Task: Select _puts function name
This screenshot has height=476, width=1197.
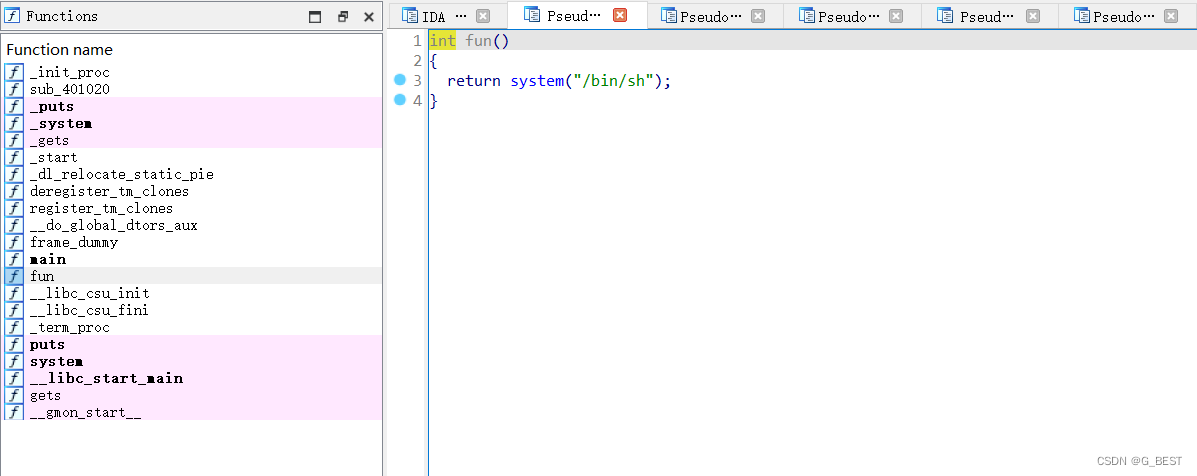Action: 52,107
